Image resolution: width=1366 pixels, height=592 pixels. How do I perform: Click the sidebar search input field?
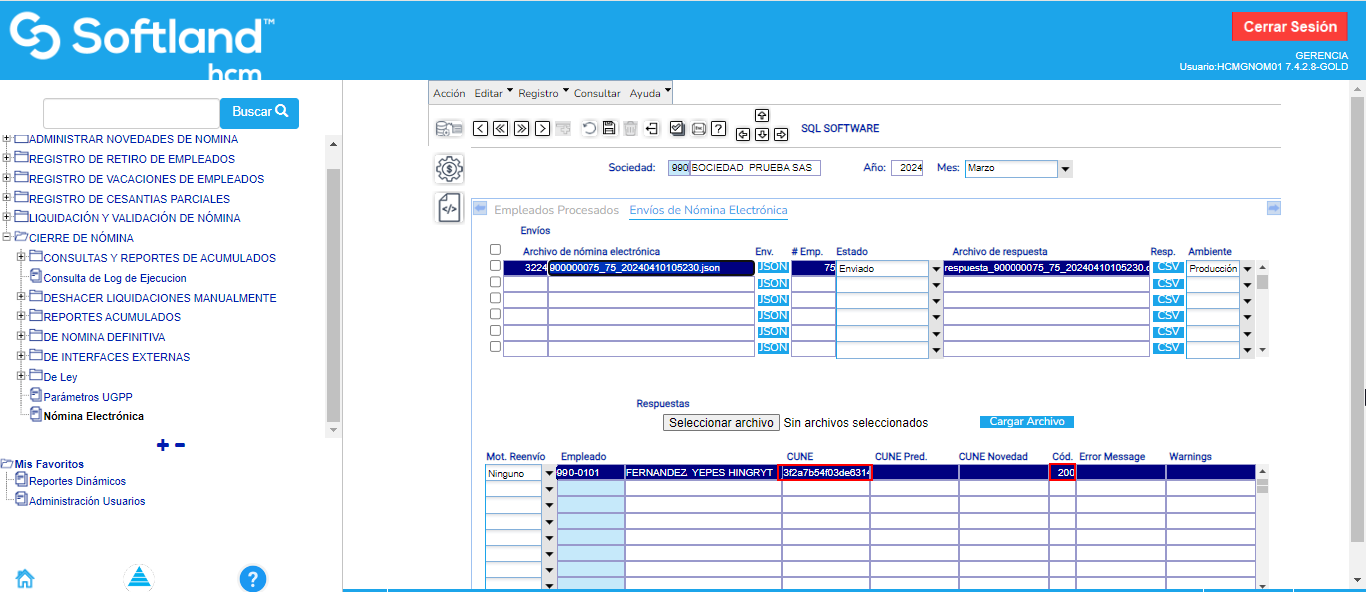point(131,112)
